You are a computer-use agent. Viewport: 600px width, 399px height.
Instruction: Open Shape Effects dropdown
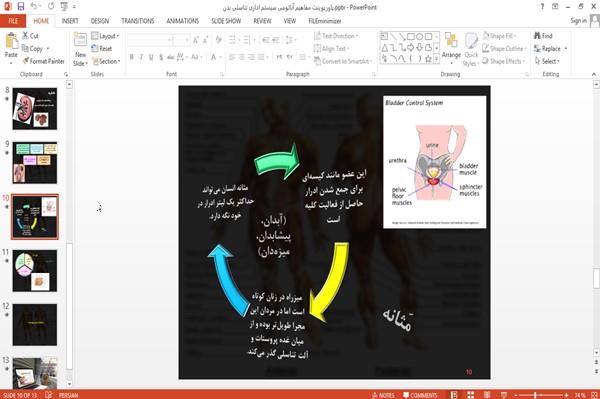pos(504,61)
